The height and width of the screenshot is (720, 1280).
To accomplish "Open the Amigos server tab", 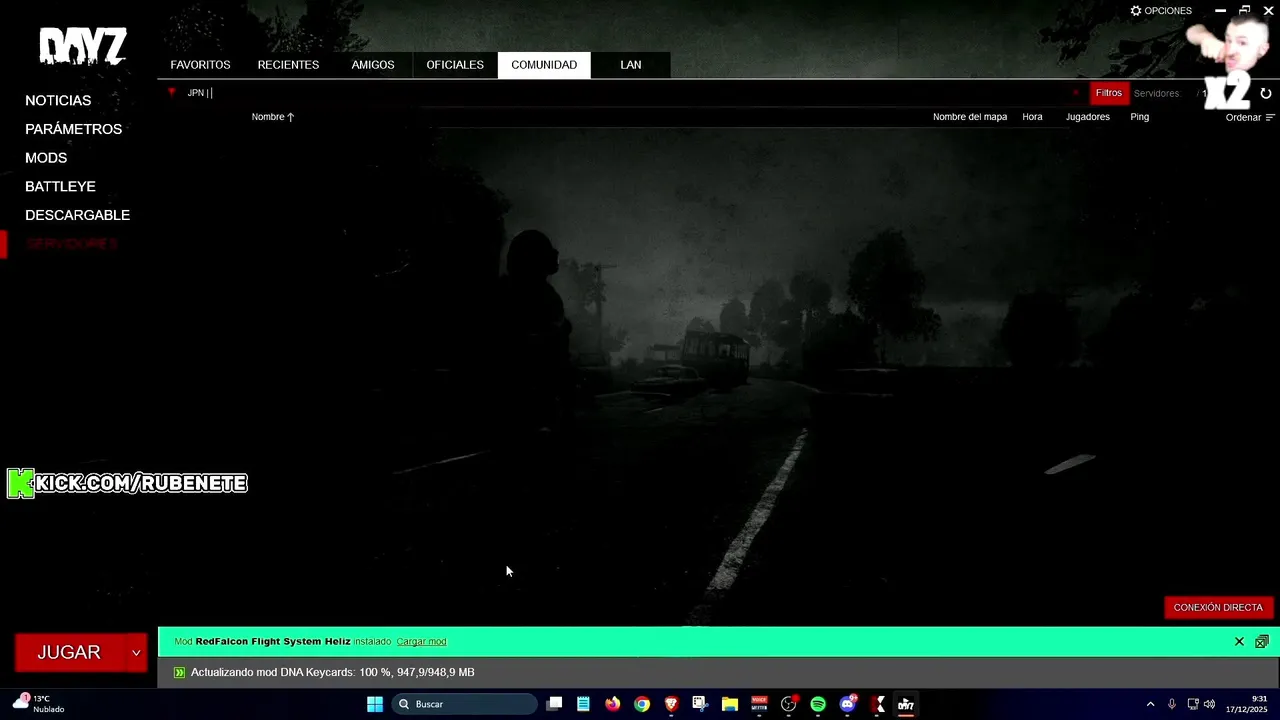I will [x=373, y=65].
